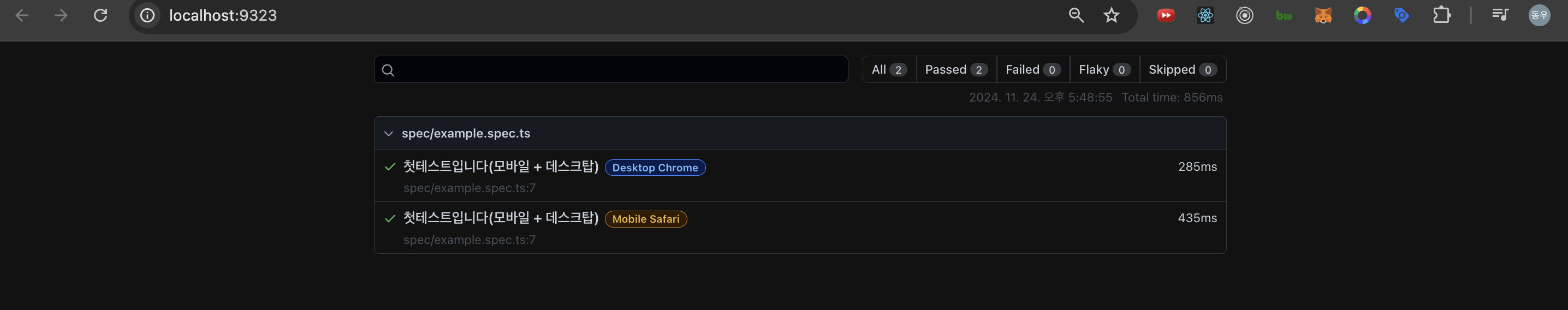The height and width of the screenshot is (310, 1568).
Task: Filter by Flaky tests
Action: [x=1104, y=69]
